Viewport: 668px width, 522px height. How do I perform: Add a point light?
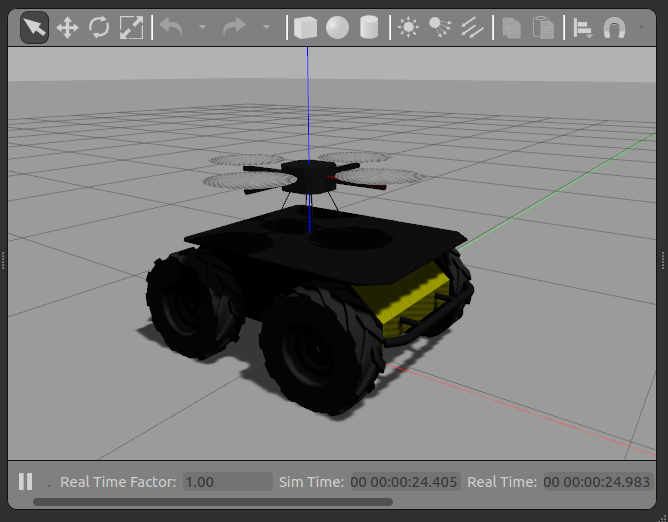[408, 28]
